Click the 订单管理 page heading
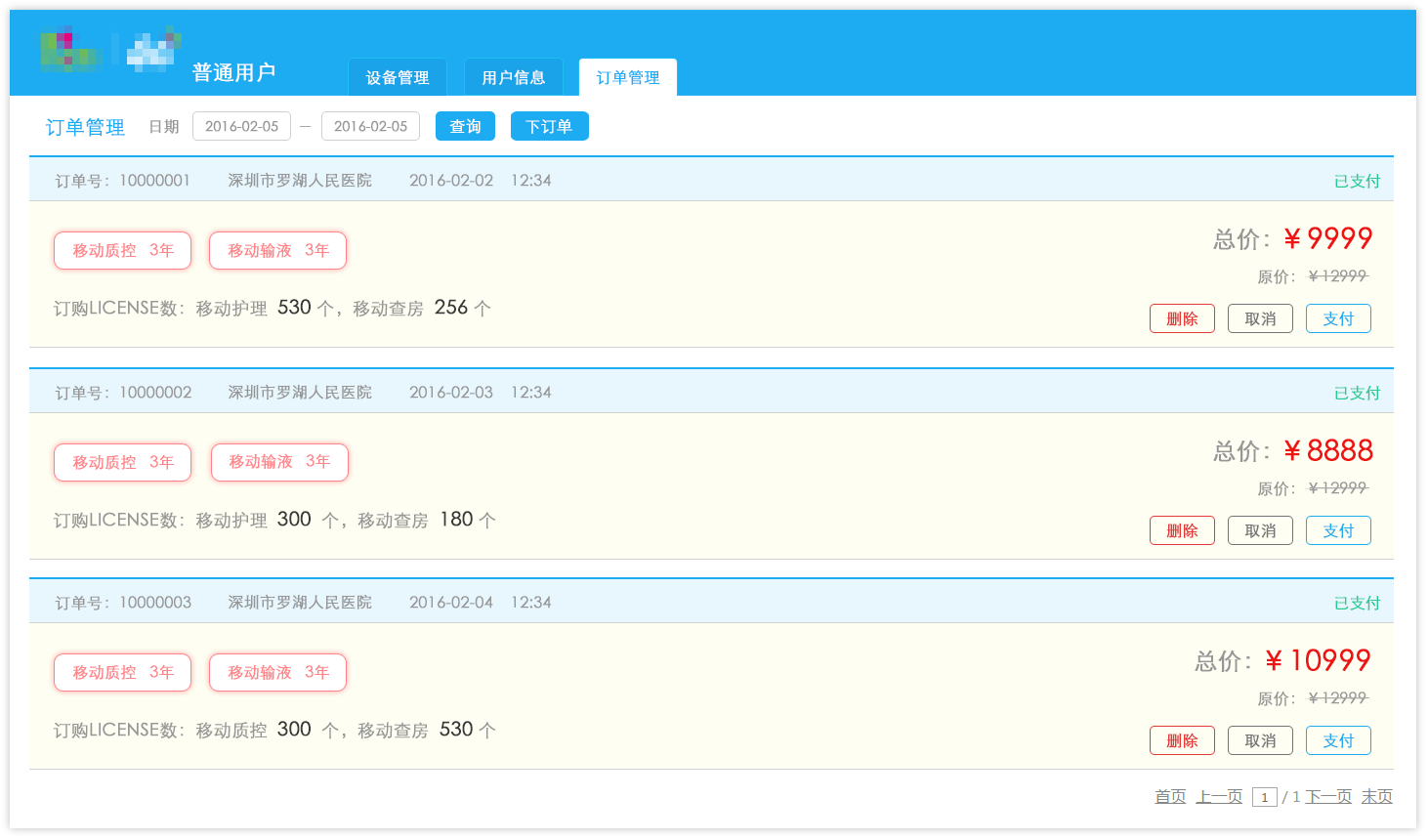1428x840 pixels. [85, 127]
